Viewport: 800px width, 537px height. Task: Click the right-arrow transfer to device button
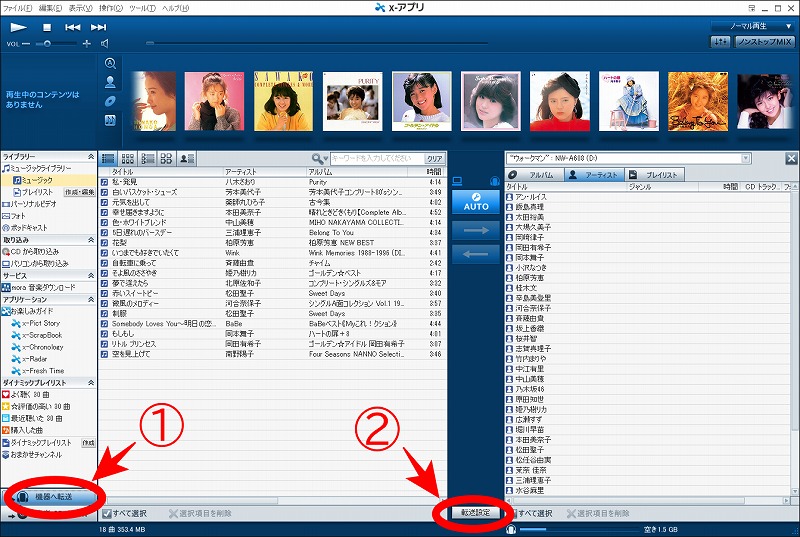tap(476, 229)
